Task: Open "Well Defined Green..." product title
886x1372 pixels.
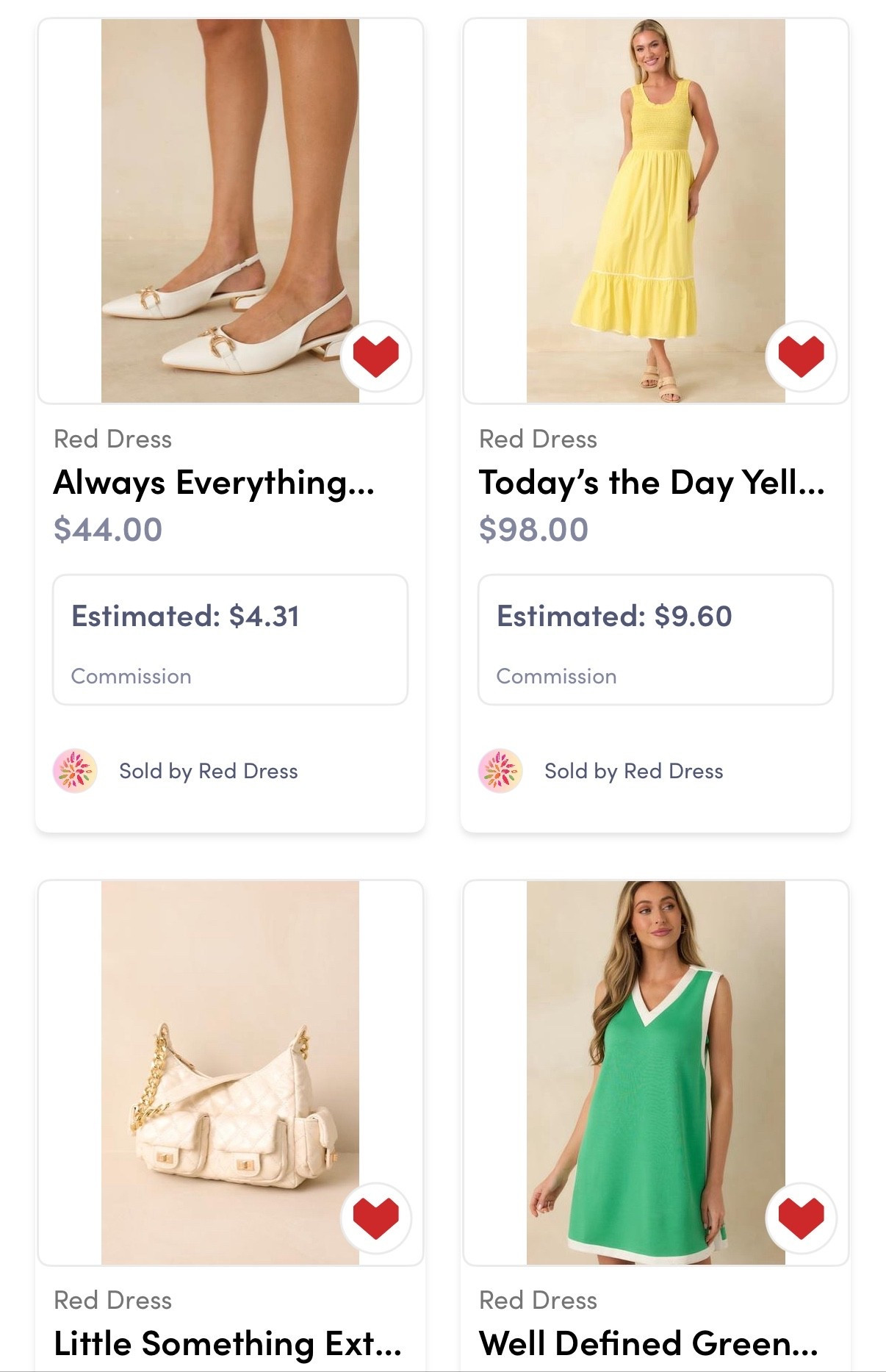Action: click(648, 1344)
